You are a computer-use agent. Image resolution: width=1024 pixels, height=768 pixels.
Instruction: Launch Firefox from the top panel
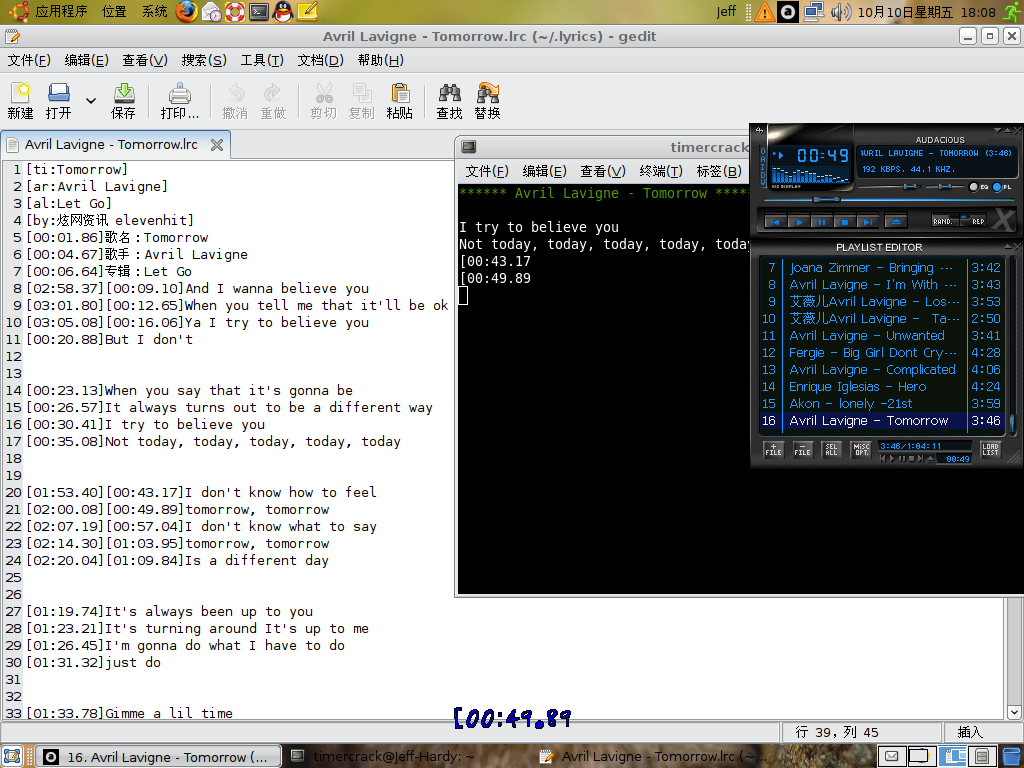coord(186,11)
